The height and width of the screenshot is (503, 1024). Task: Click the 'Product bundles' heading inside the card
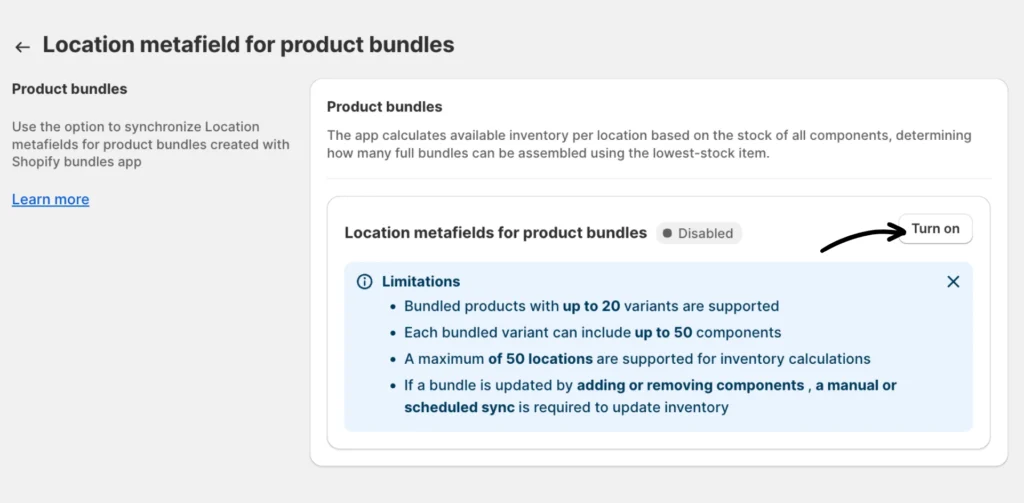click(384, 106)
